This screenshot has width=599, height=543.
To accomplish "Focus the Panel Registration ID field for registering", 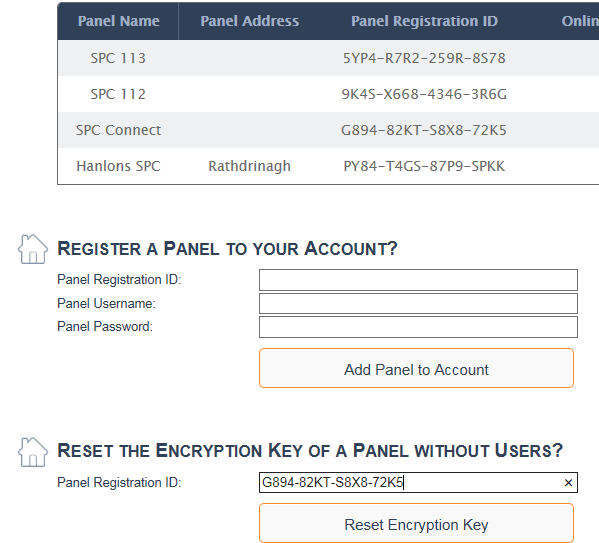I will pyautogui.click(x=418, y=280).
